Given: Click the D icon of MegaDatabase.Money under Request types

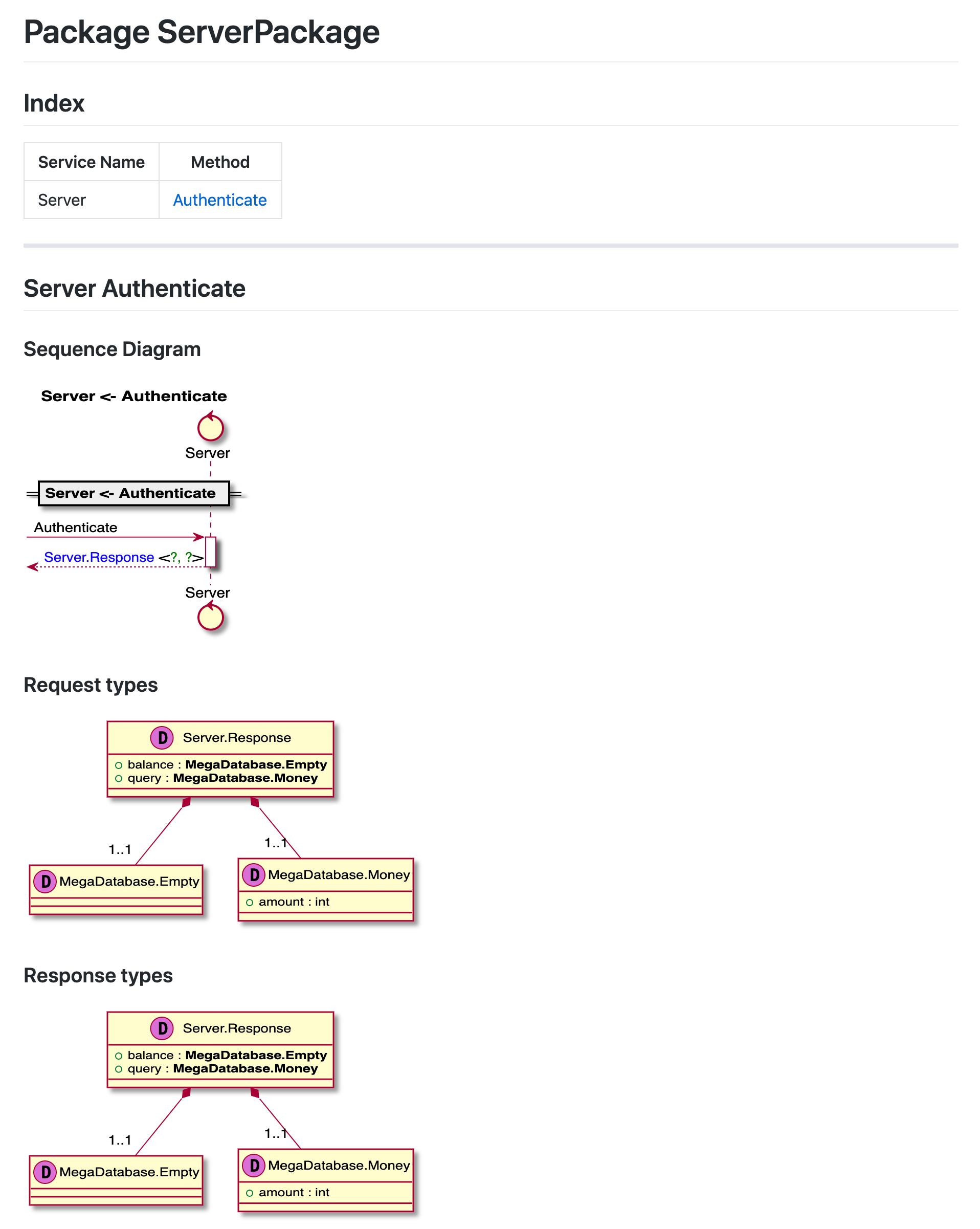Looking at the screenshot, I should tap(254, 874).
